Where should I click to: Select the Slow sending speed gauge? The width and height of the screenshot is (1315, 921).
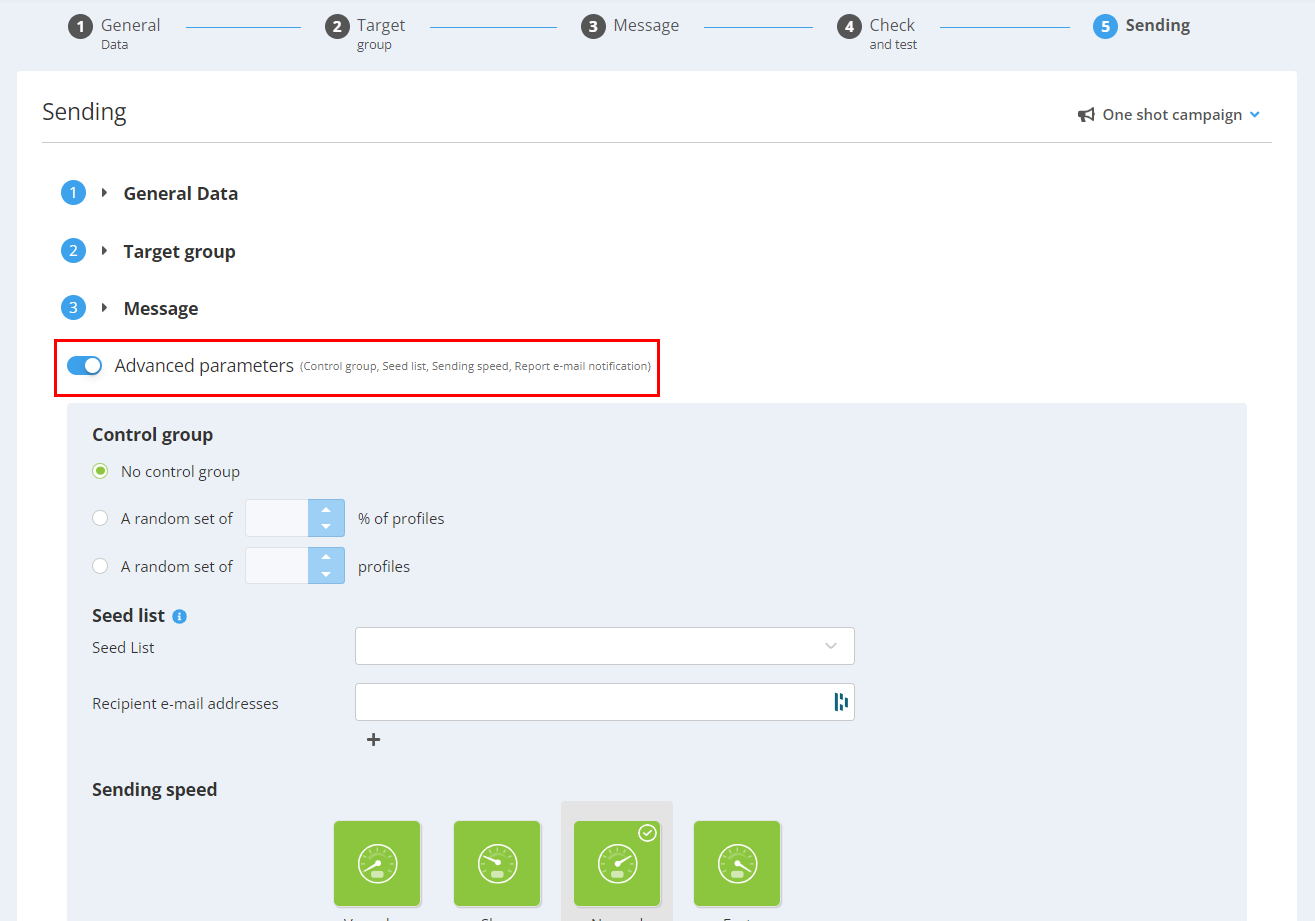(497, 863)
